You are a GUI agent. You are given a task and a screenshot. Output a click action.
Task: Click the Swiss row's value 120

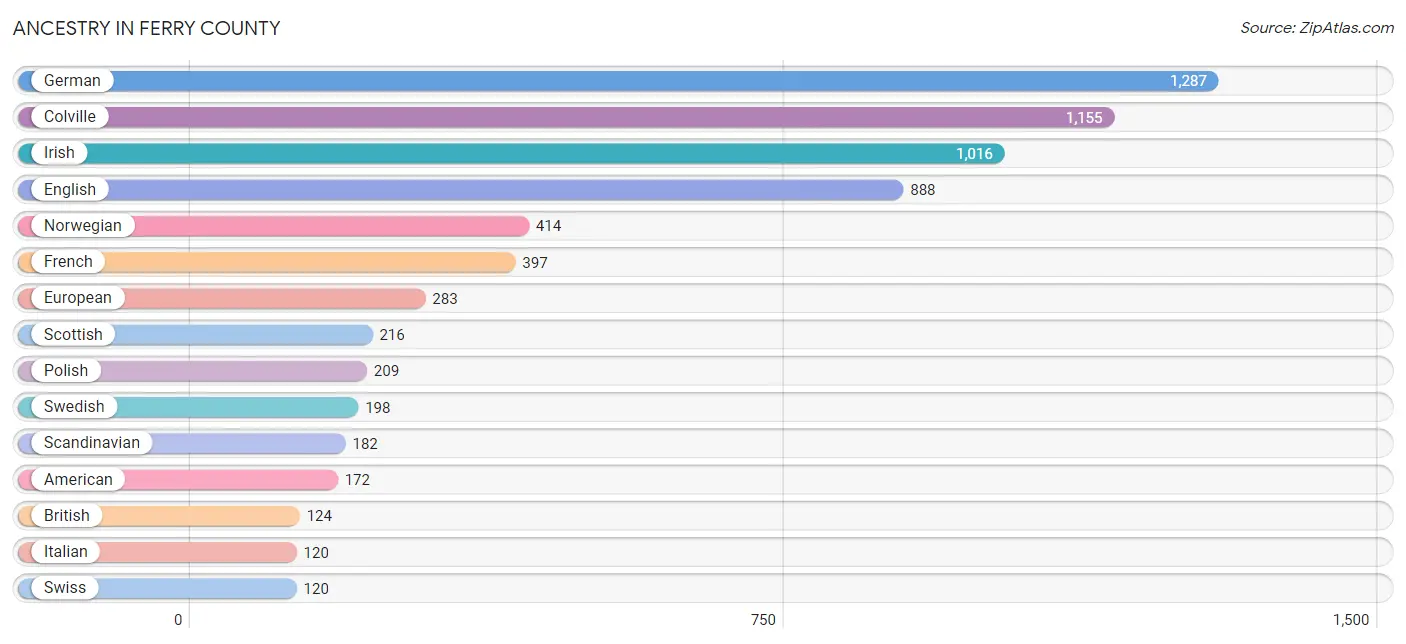tap(316, 589)
